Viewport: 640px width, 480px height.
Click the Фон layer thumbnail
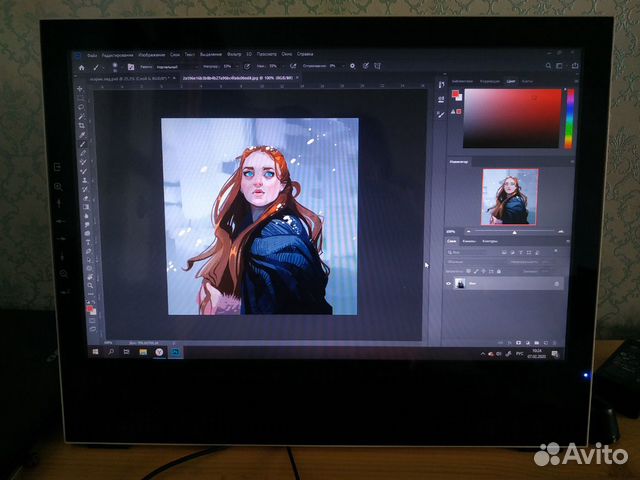460,283
